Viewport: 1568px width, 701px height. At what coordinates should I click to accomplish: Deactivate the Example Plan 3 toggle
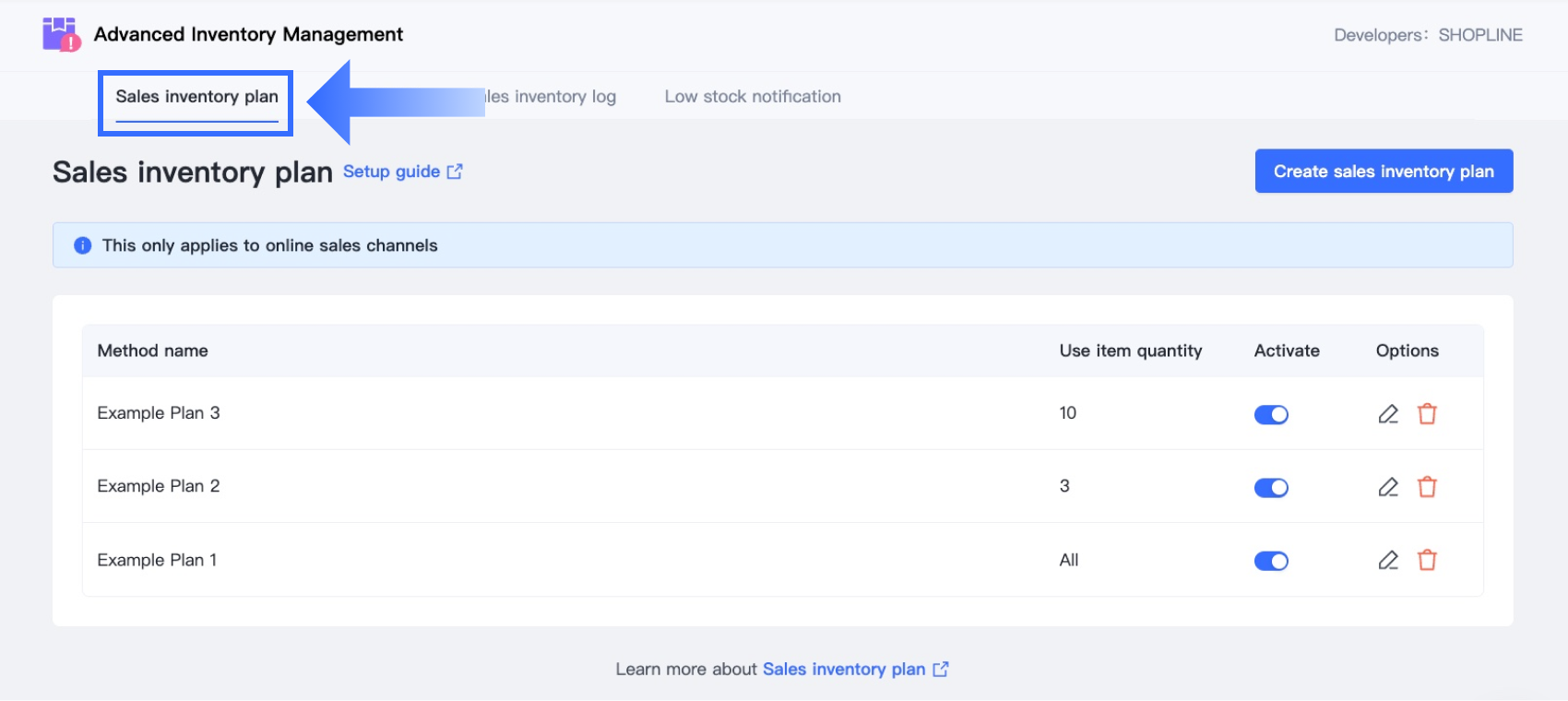(1271, 415)
